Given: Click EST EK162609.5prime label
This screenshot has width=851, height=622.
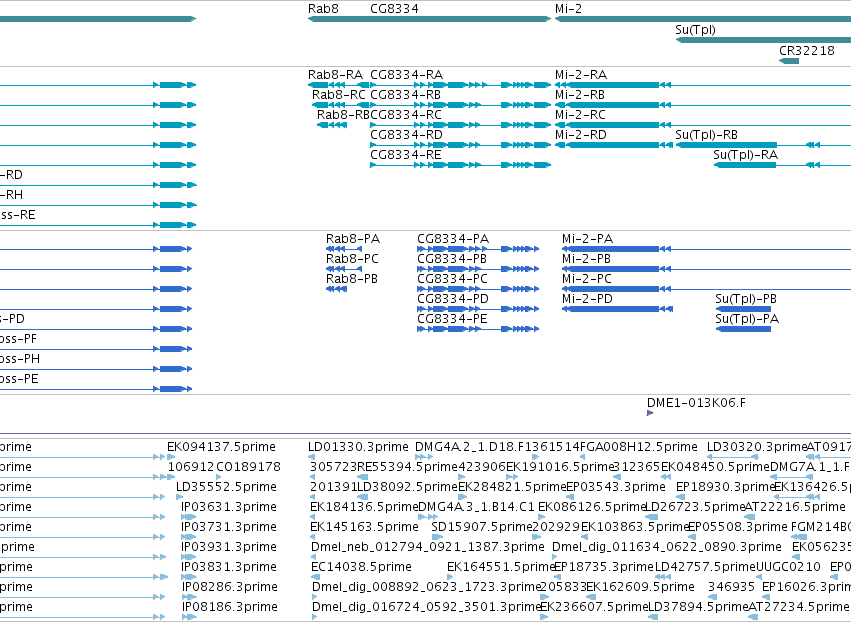Looking at the screenshot, I should (640, 587).
